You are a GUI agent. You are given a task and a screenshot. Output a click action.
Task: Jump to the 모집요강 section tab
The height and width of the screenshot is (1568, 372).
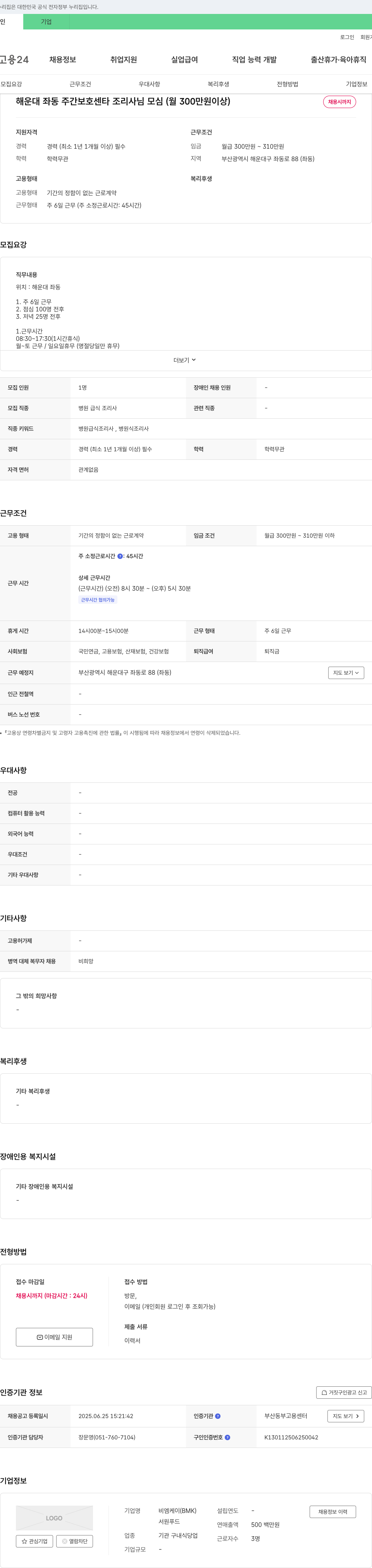point(11,84)
